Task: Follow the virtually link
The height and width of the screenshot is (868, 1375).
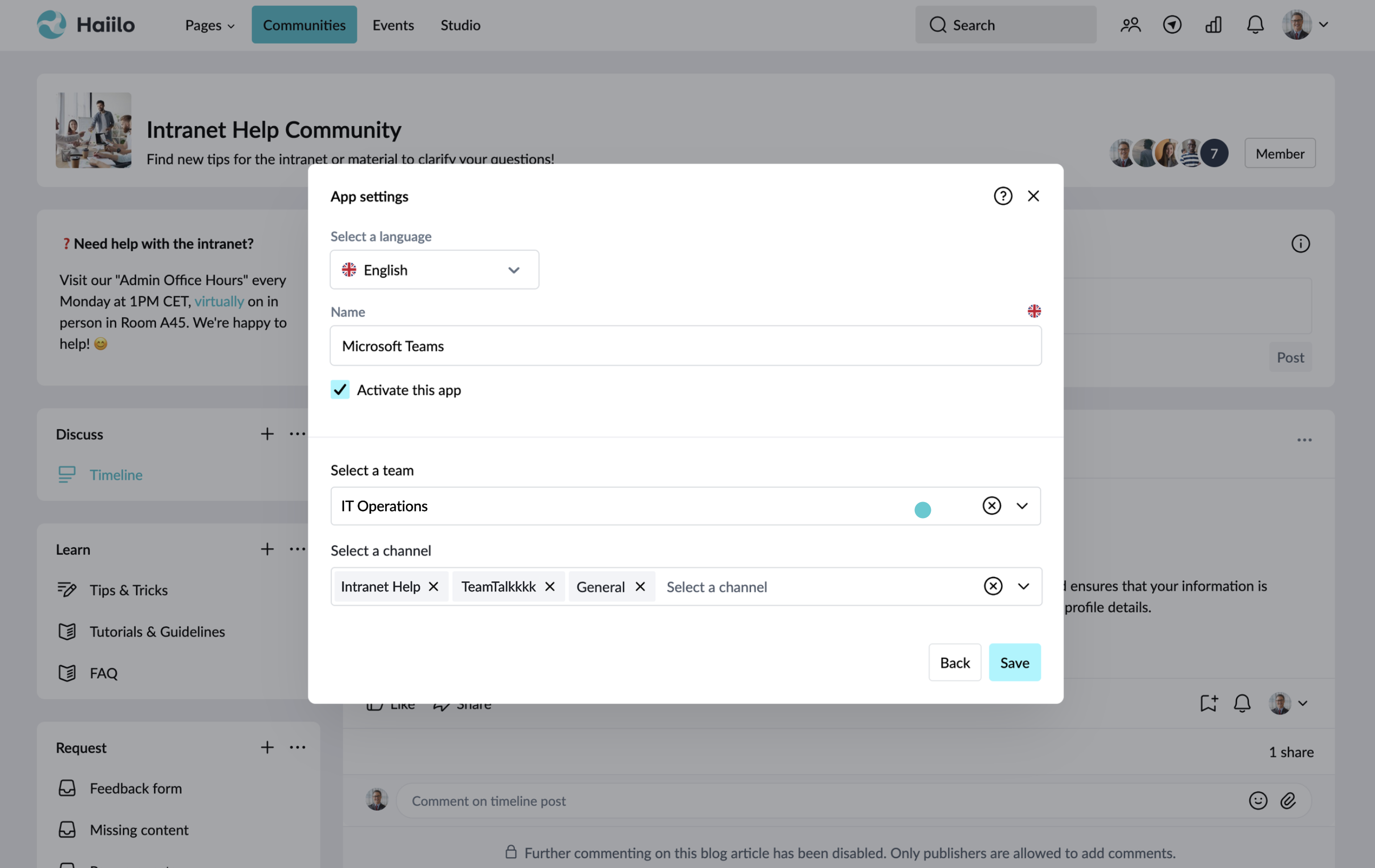Action: coord(219,301)
